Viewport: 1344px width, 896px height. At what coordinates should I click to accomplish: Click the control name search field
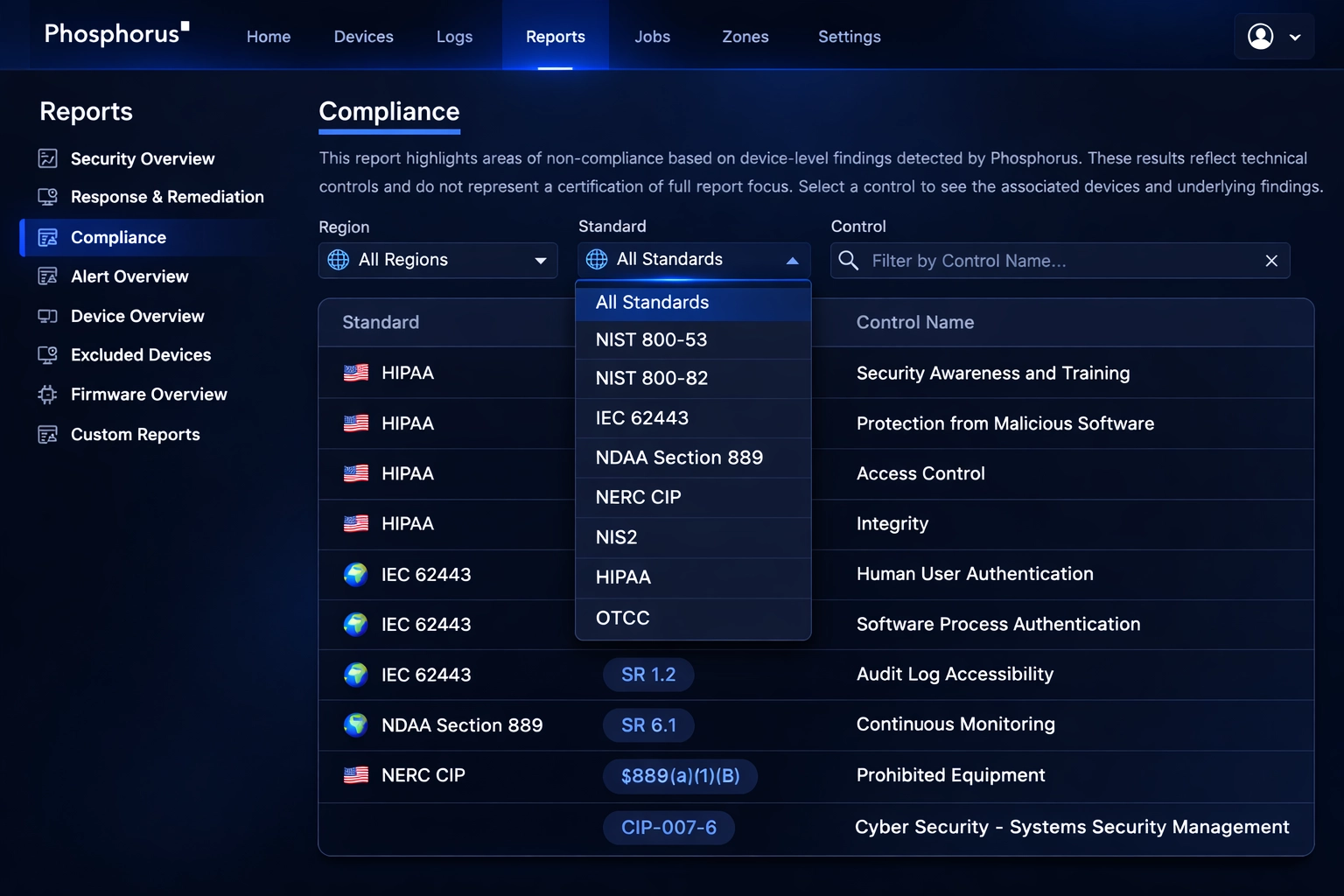[x=1006, y=260]
